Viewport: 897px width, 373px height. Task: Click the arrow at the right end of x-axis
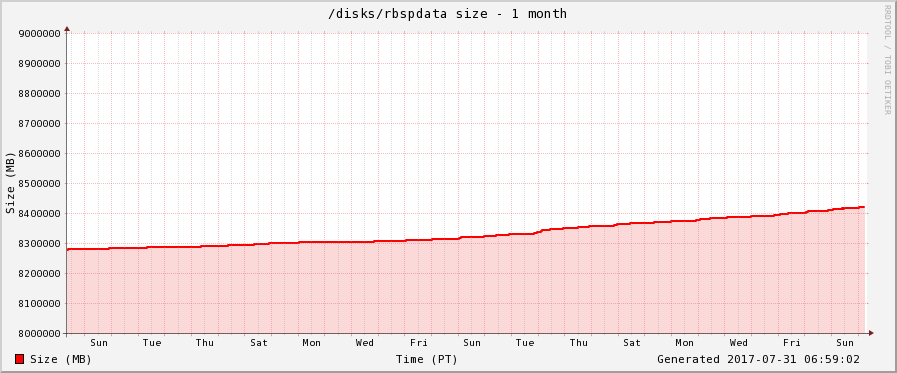point(871,333)
